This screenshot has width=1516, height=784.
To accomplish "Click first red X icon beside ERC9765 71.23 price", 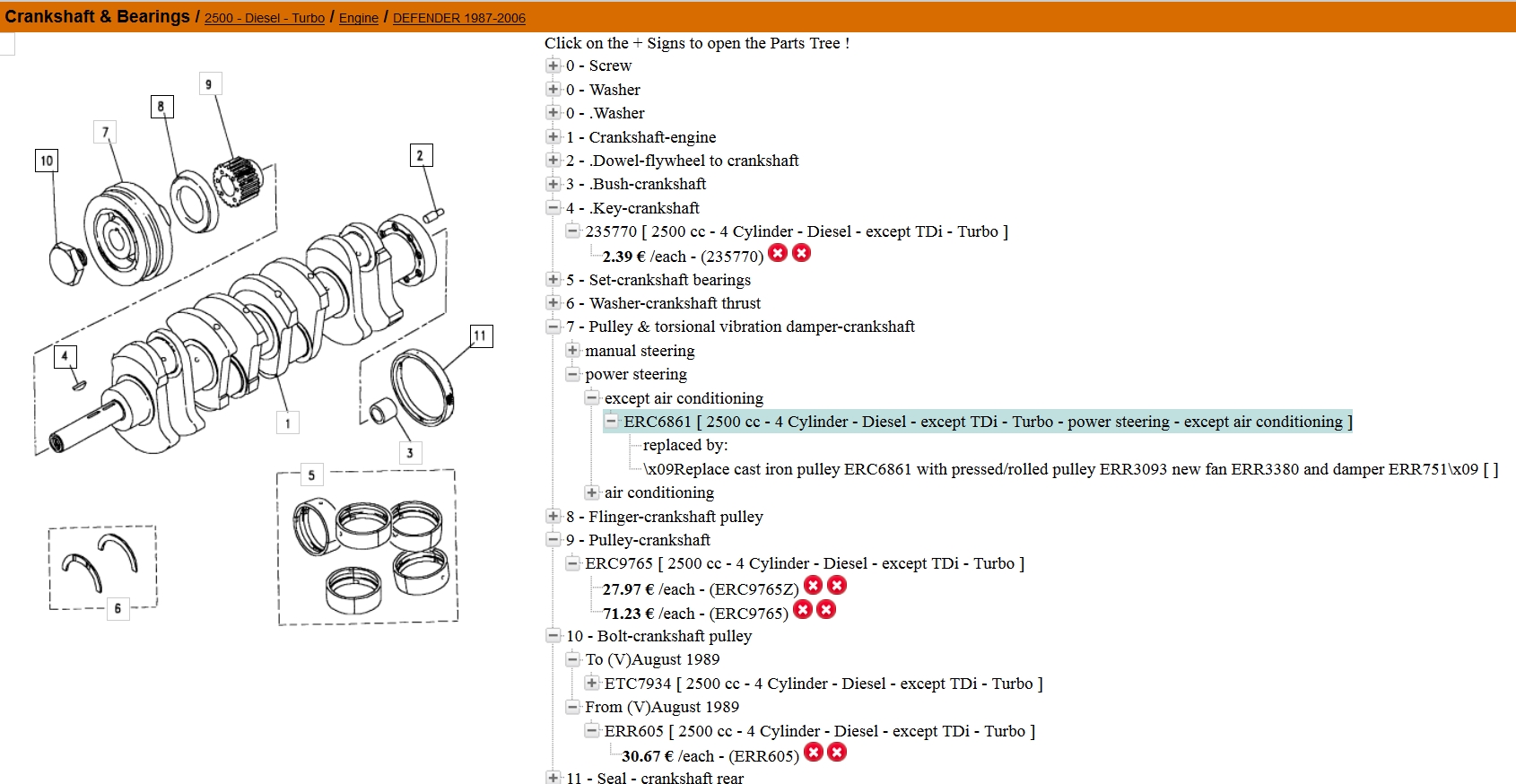I will (x=803, y=610).
